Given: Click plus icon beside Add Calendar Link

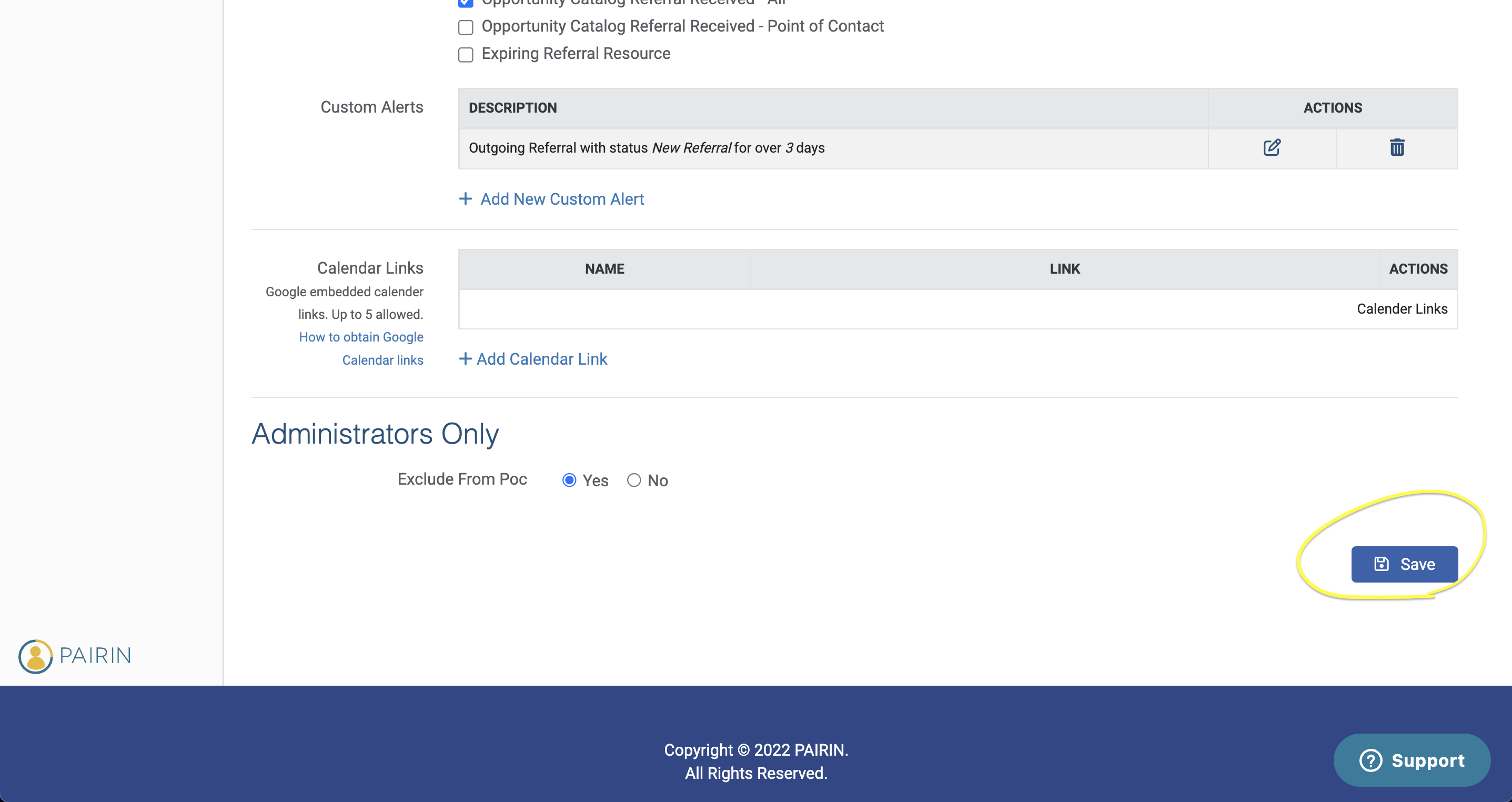Looking at the screenshot, I should point(465,359).
